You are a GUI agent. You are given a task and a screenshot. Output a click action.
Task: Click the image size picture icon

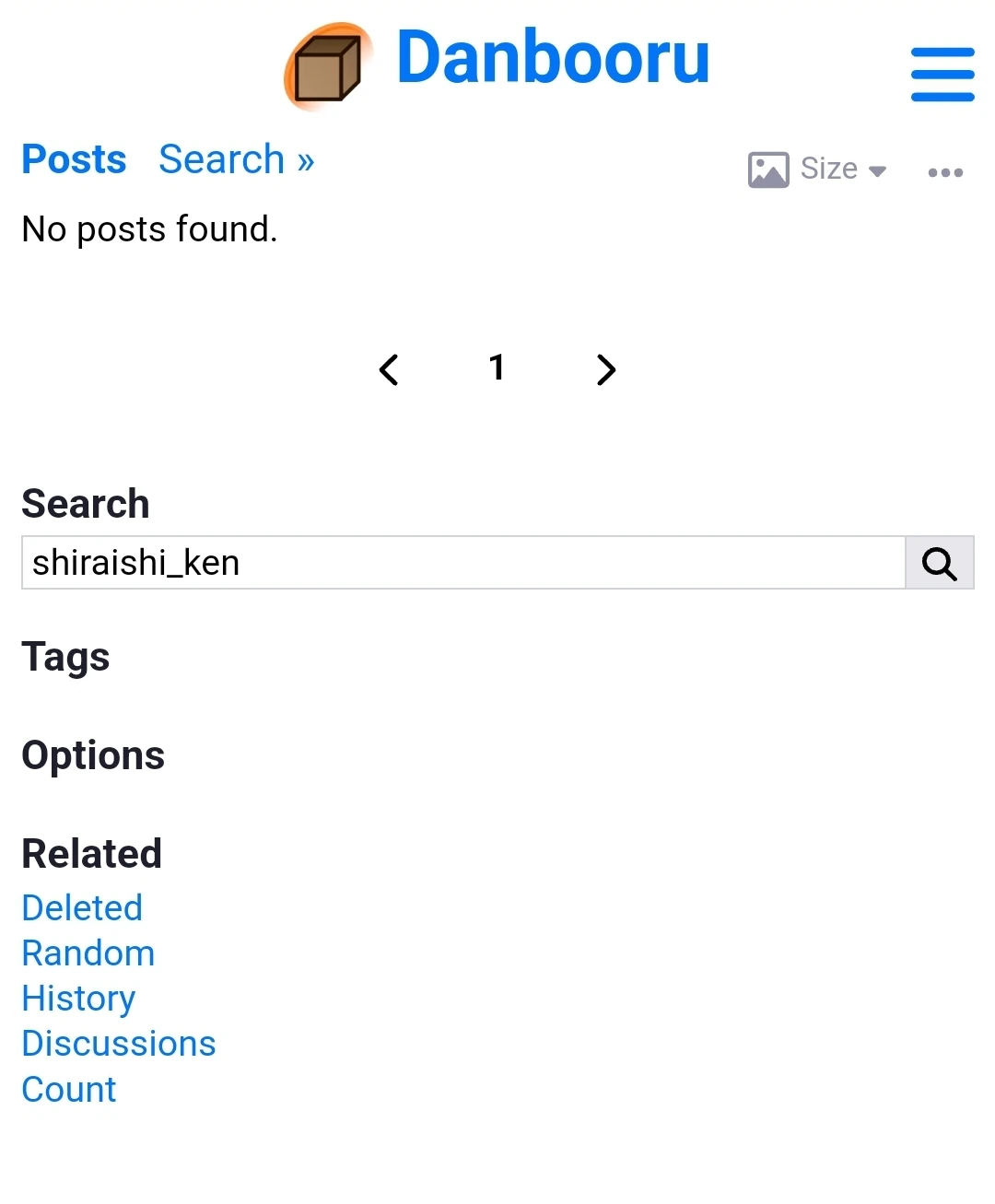coord(767,169)
